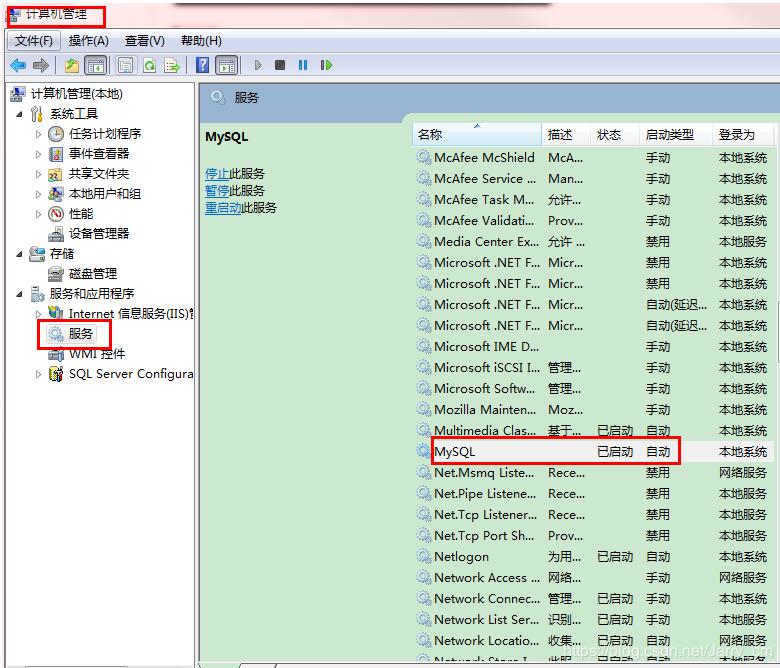
Task: Open the 帮助(H) menu
Action: 201,41
